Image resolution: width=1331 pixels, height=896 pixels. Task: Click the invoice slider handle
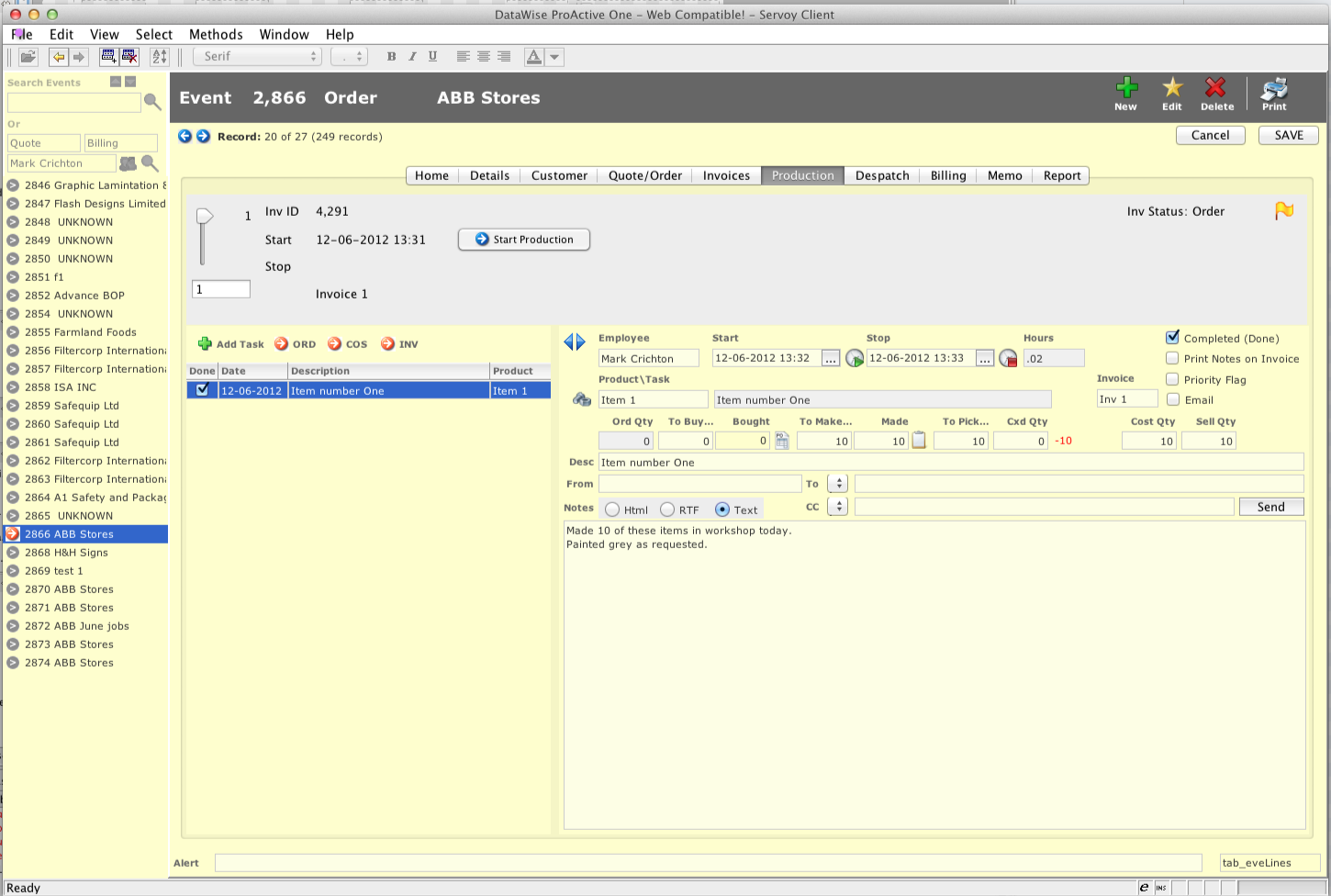click(205, 217)
